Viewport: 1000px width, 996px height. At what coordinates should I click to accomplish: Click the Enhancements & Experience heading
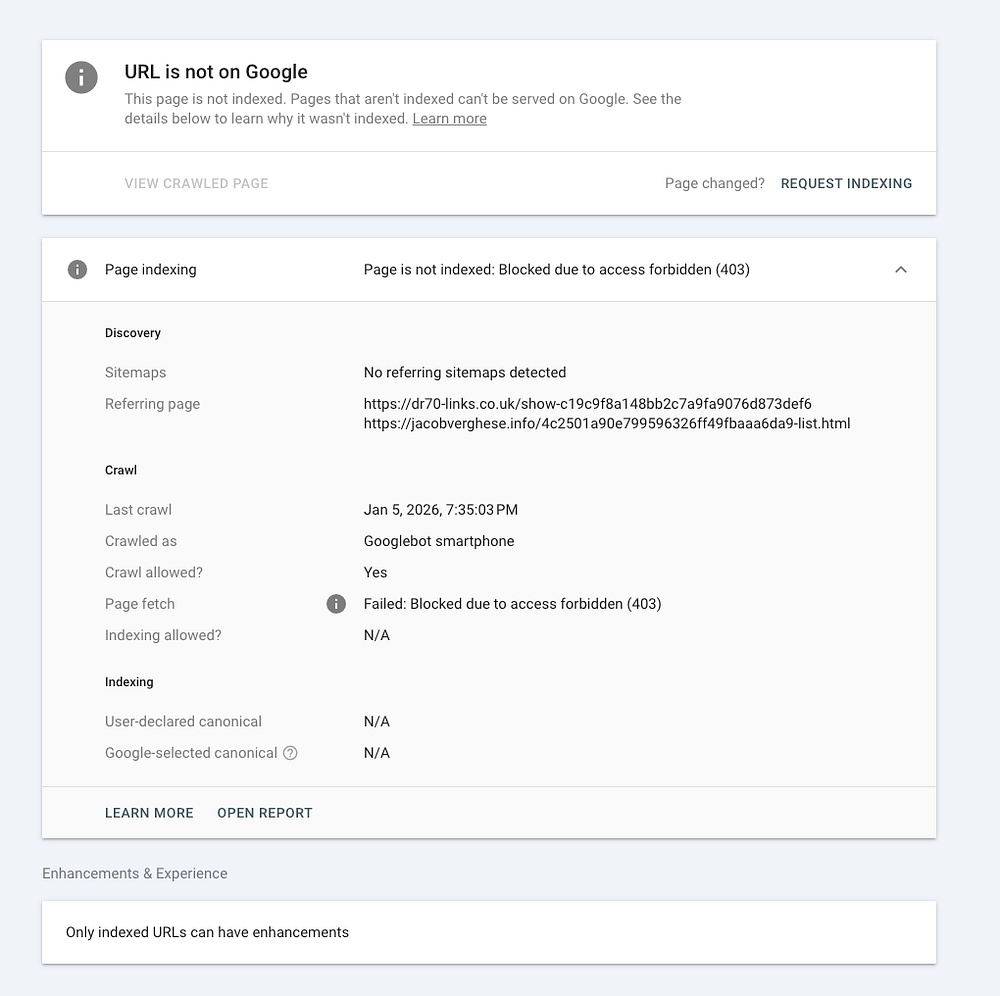coord(135,874)
